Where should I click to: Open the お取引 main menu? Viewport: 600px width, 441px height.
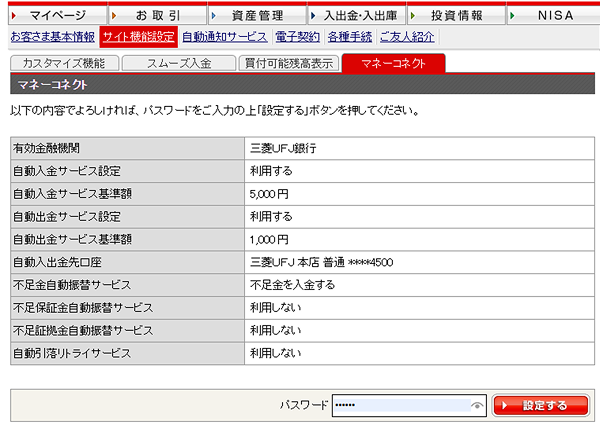[x=158, y=15]
